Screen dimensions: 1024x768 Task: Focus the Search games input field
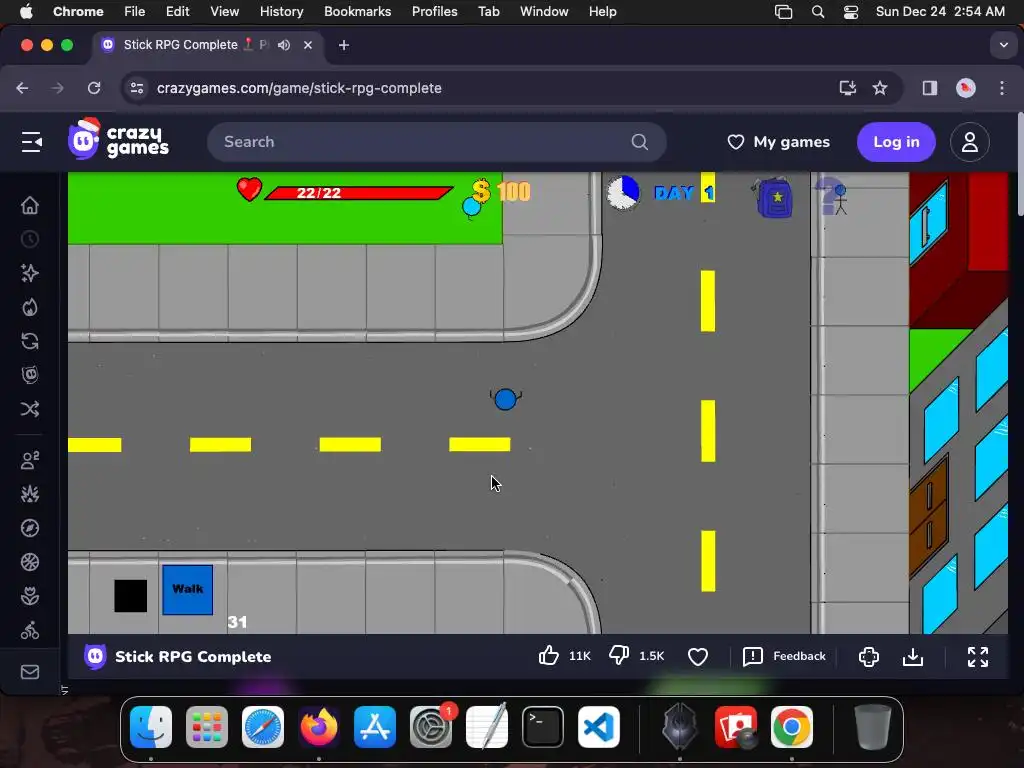coord(436,142)
